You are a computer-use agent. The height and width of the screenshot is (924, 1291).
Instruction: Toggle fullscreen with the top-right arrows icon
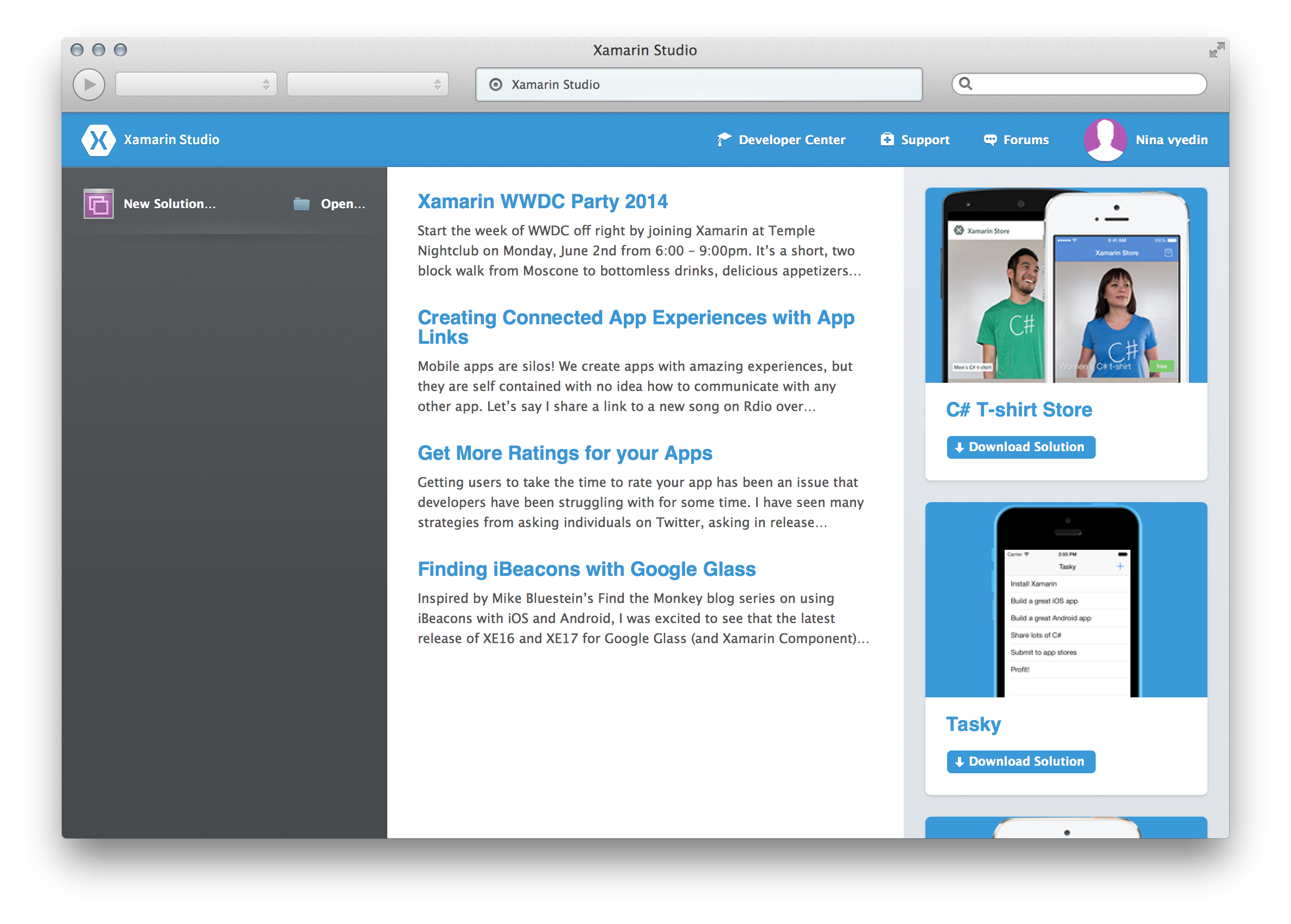tap(1217, 50)
